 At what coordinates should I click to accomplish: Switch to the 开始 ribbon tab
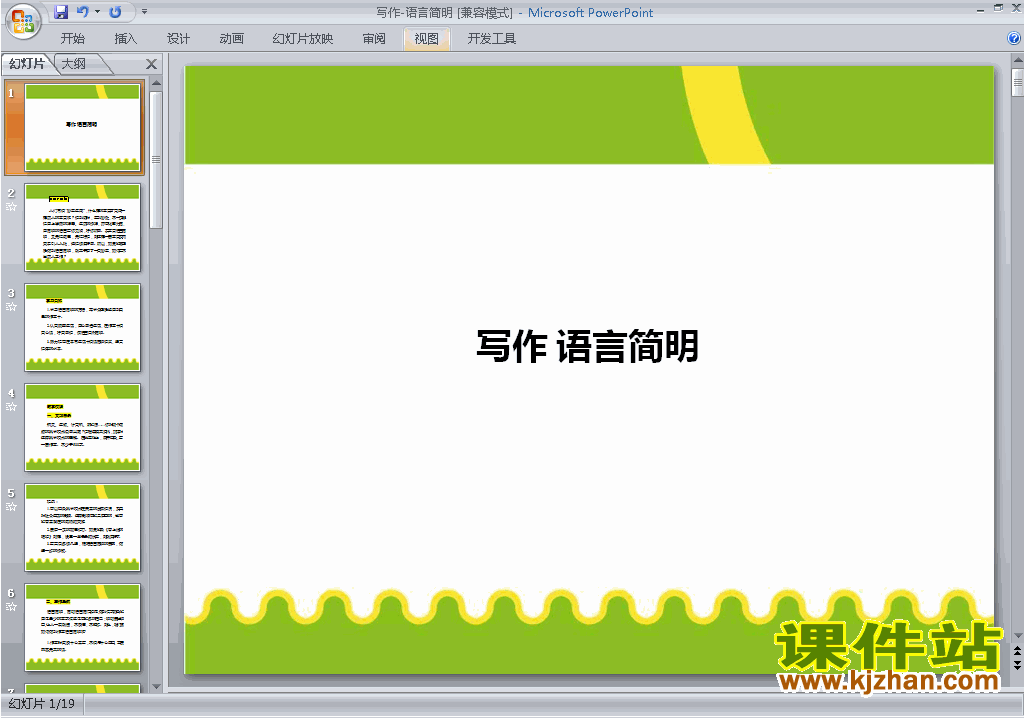point(72,39)
